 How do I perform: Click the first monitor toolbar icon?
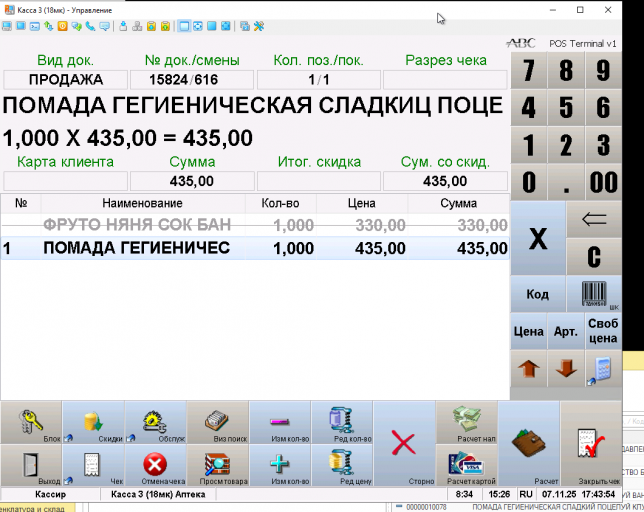pyautogui.click(x=7, y=26)
